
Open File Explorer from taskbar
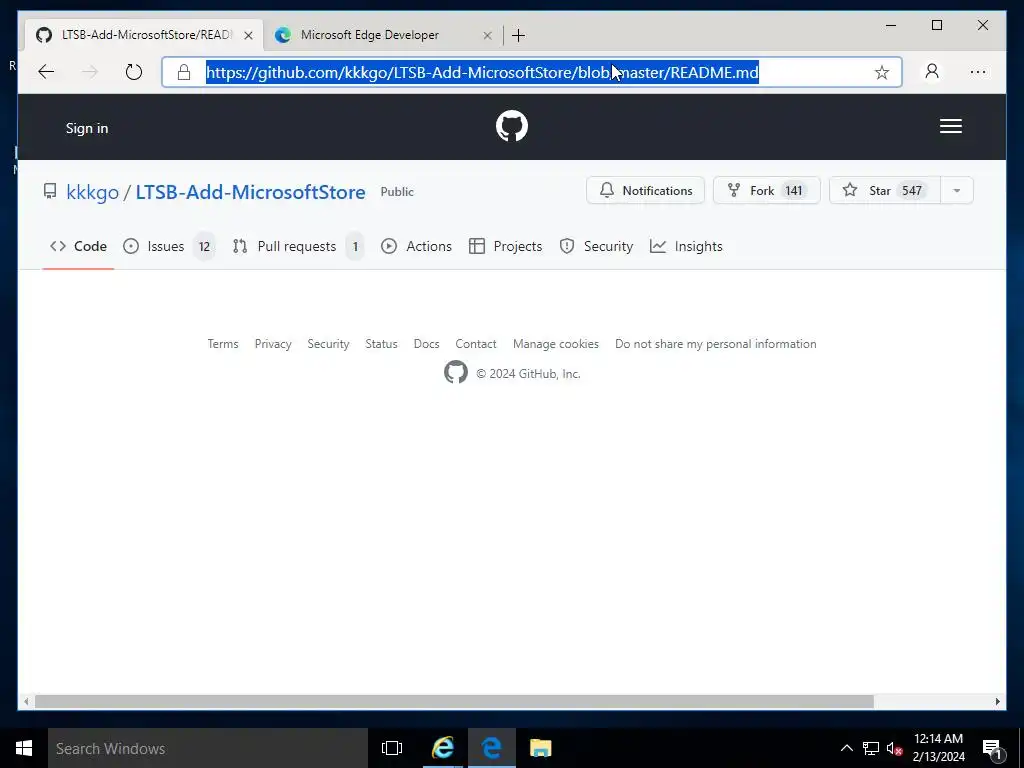click(541, 748)
